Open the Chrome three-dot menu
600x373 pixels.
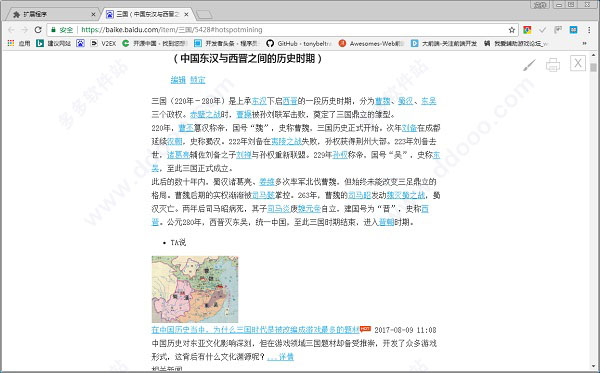coord(589,30)
